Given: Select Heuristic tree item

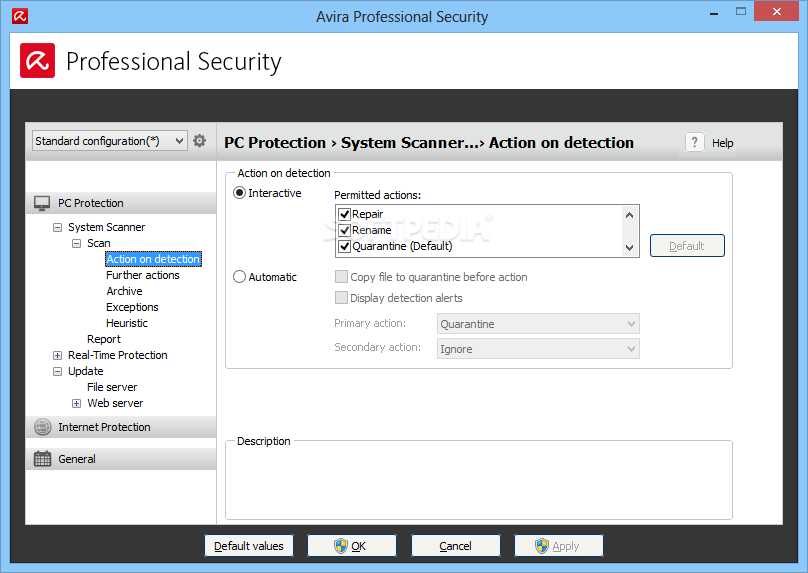Looking at the screenshot, I should click(127, 323).
